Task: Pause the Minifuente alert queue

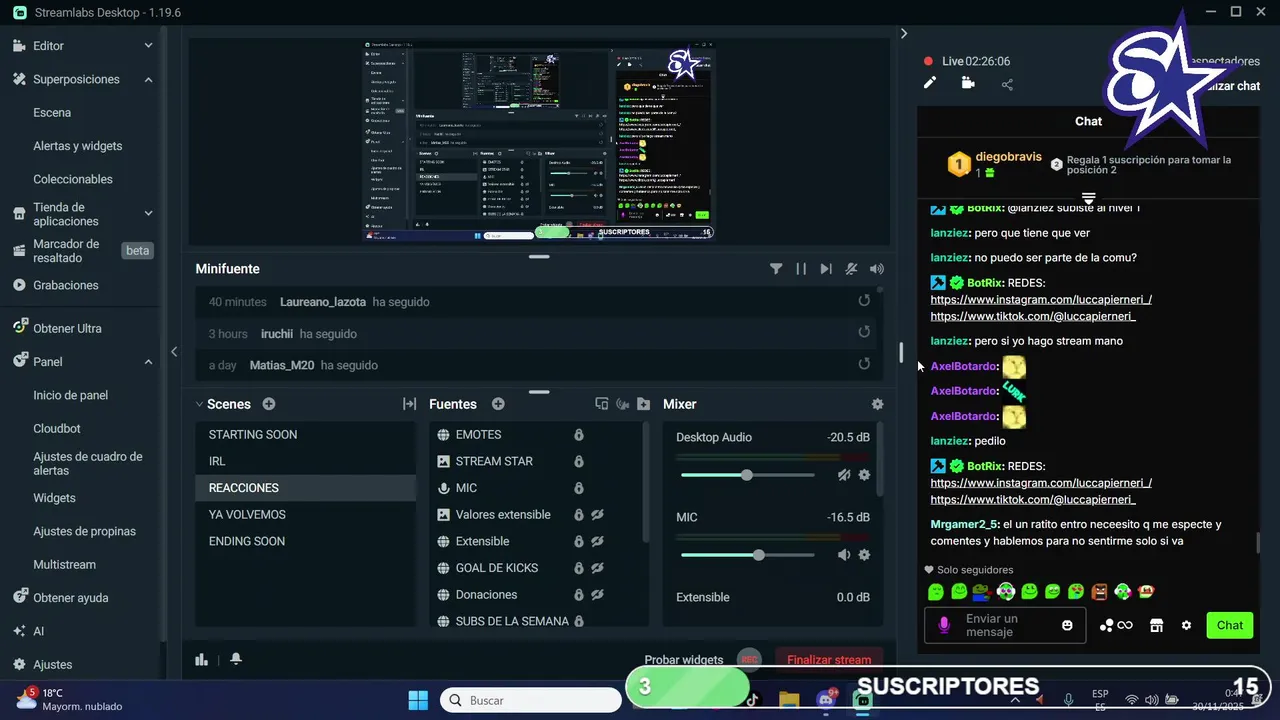Action: pos(801,269)
